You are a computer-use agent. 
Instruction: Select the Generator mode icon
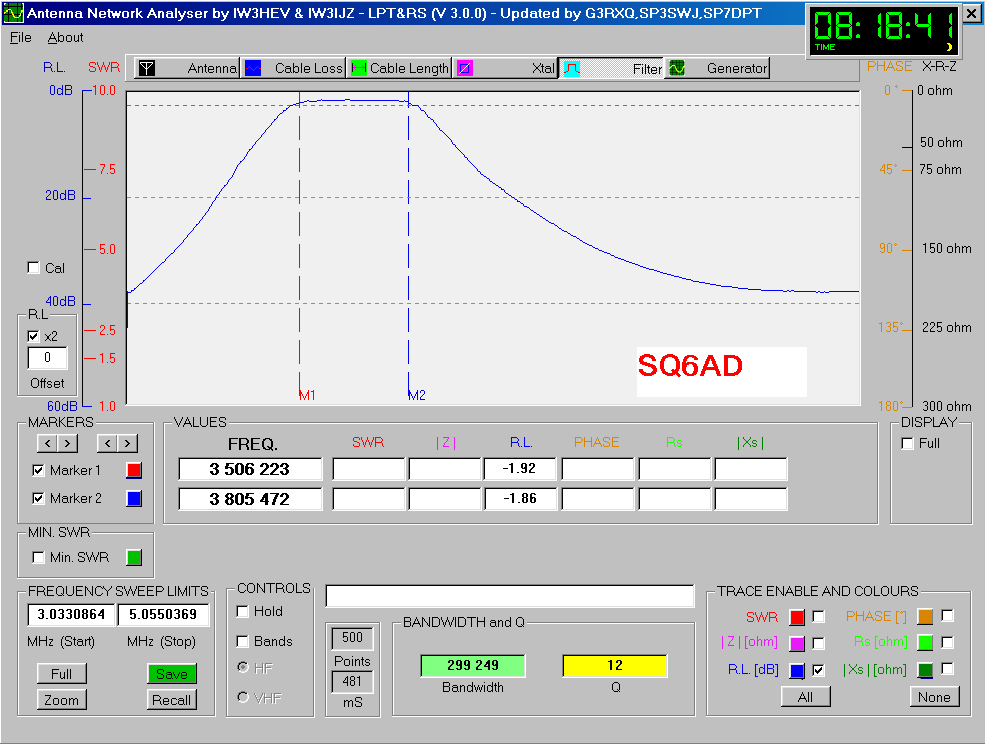[677, 68]
